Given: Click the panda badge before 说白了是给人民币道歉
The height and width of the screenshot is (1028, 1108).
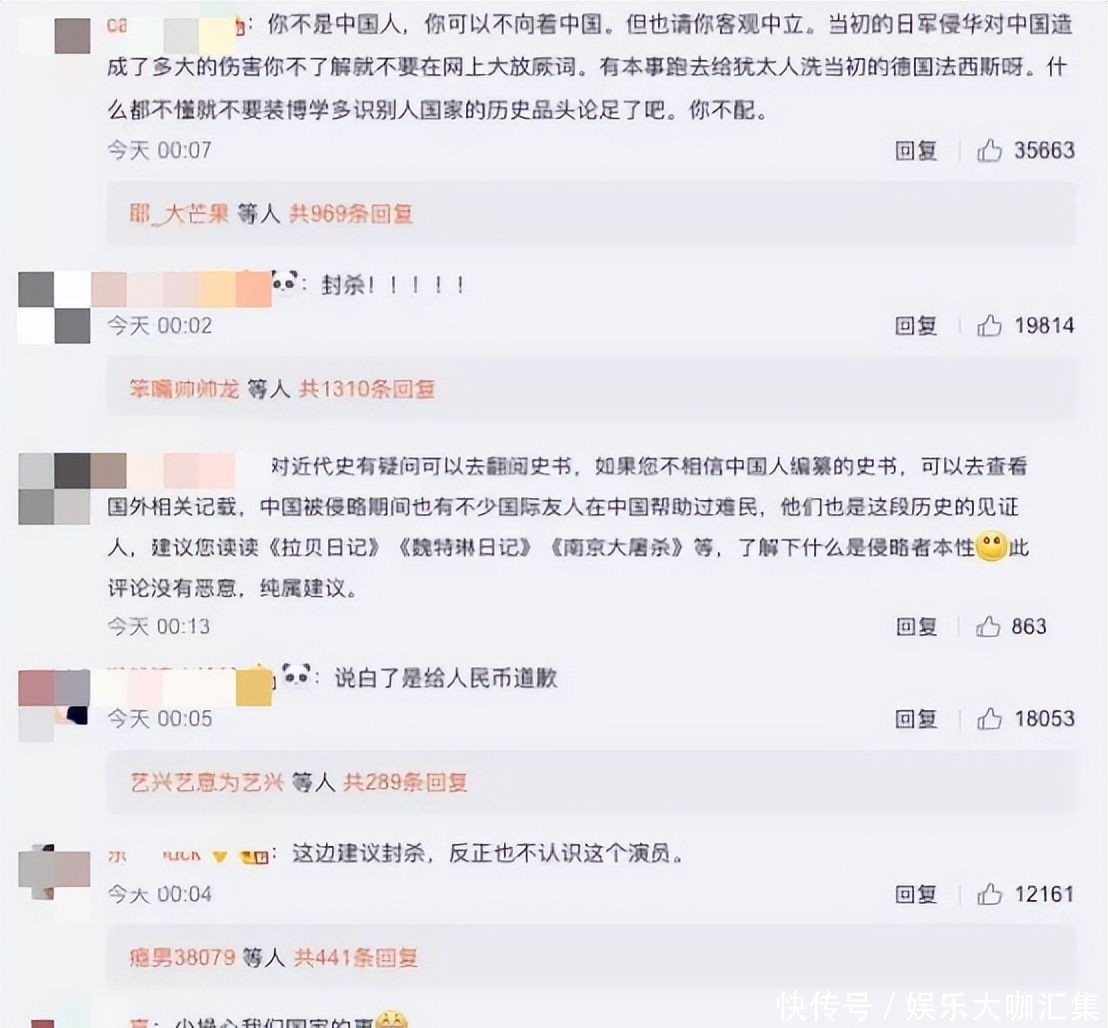Looking at the screenshot, I should coord(297,677).
